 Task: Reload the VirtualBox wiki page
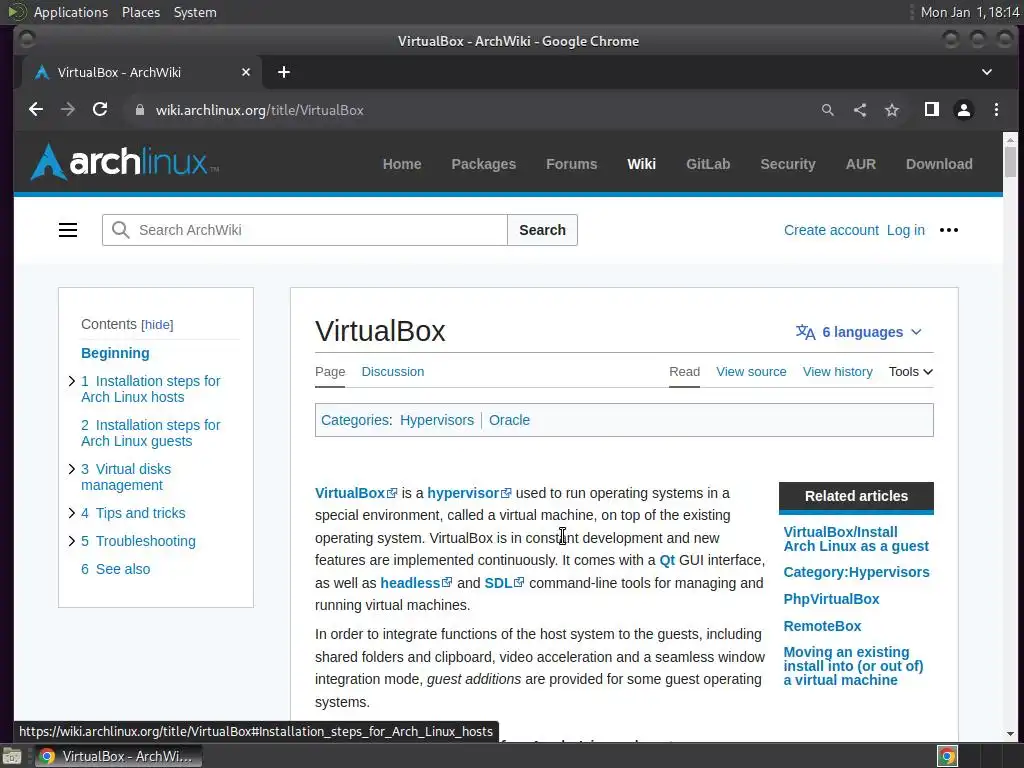point(100,110)
